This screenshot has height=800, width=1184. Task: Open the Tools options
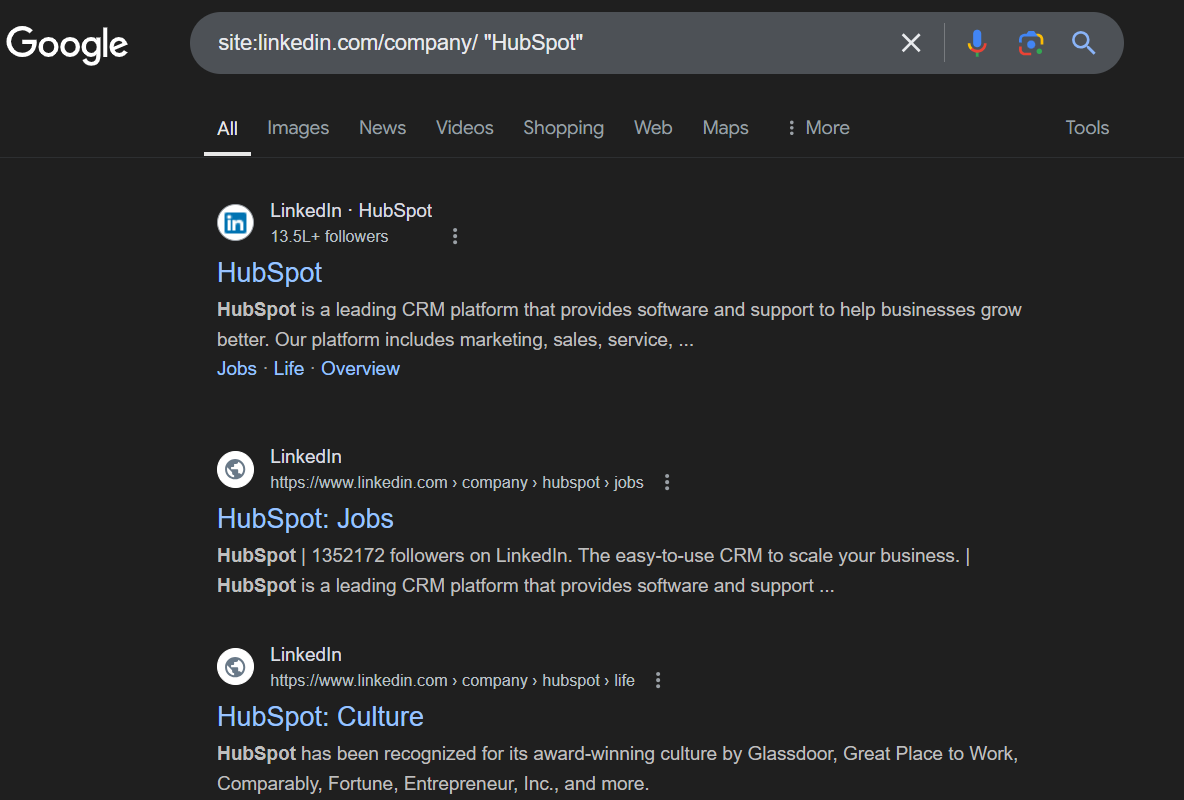(x=1087, y=128)
